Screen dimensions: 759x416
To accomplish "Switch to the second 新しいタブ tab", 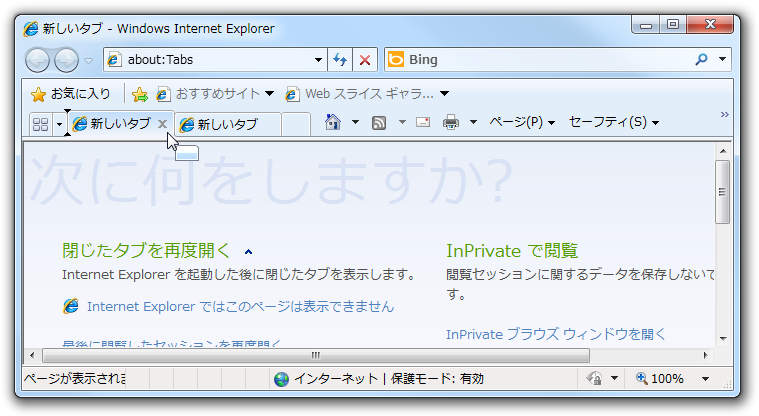I will (x=227, y=125).
